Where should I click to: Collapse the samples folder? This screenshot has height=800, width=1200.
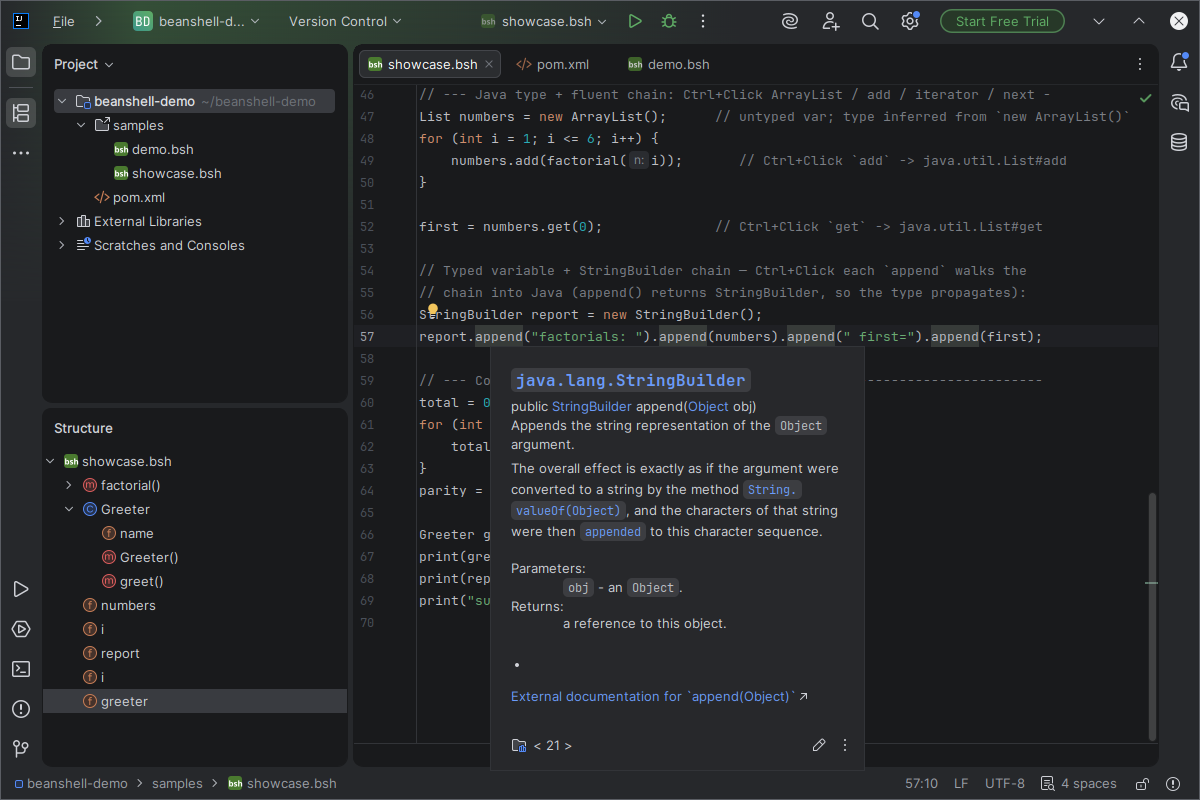pyautogui.click(x=82, y=125)
